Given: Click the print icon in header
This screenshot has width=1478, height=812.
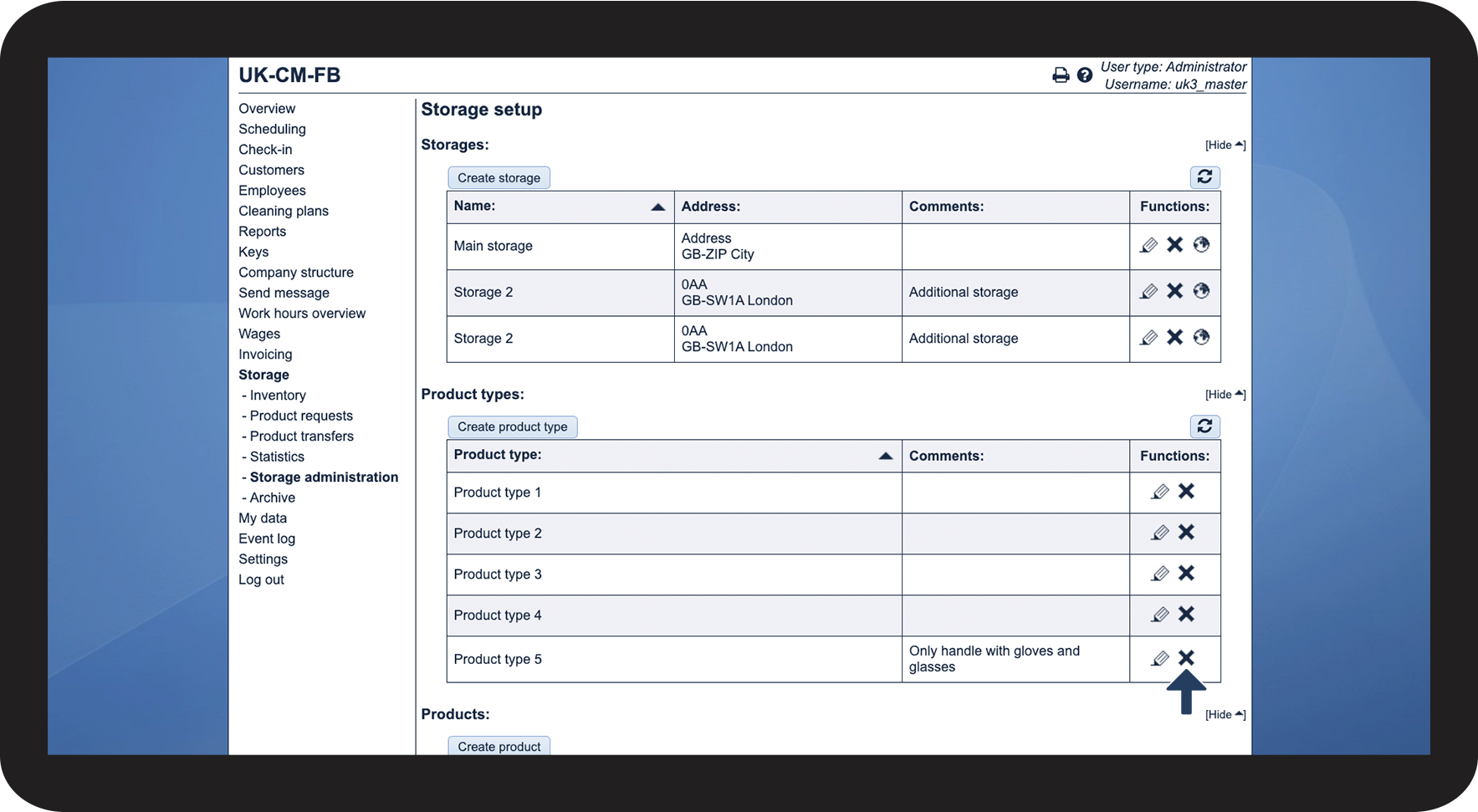Looking at the screenshot, I should point(1061,75).
